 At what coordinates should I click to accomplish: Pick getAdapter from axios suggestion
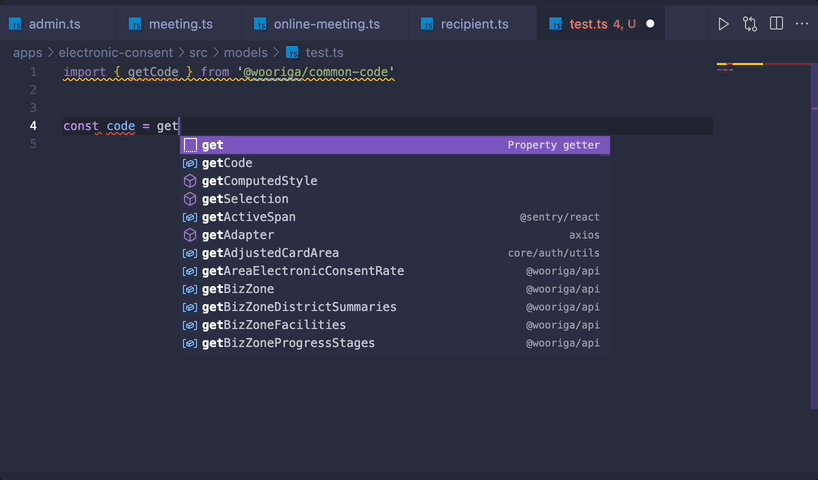[x=237, y=235]
